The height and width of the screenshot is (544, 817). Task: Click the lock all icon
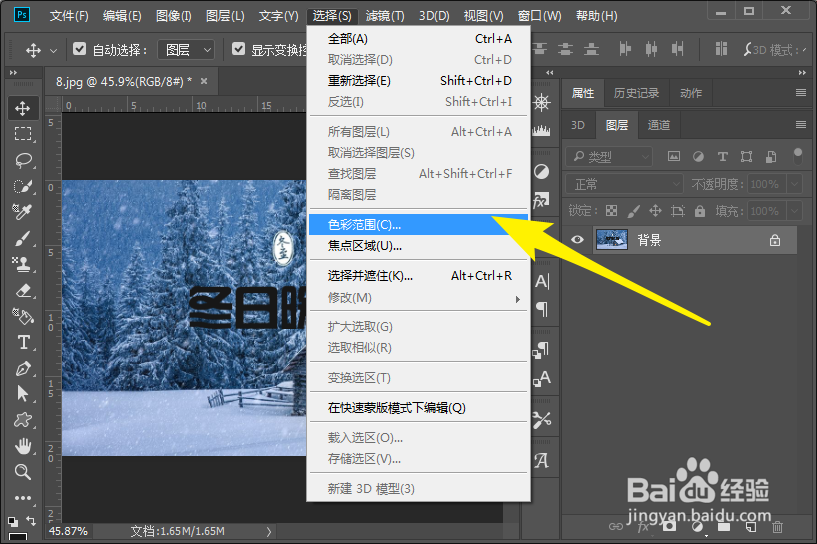[x=700, y=211]
